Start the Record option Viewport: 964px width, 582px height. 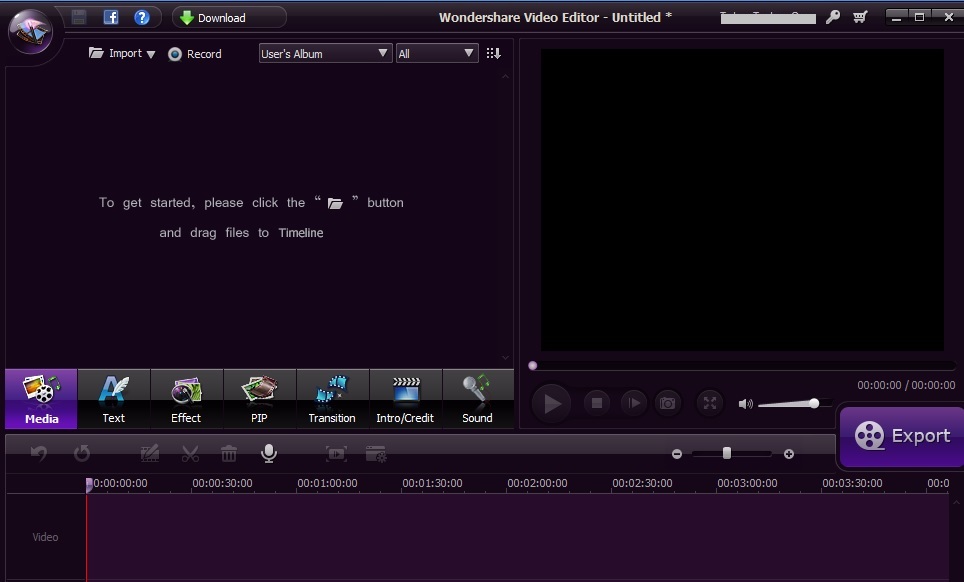[x=195, y=54]
